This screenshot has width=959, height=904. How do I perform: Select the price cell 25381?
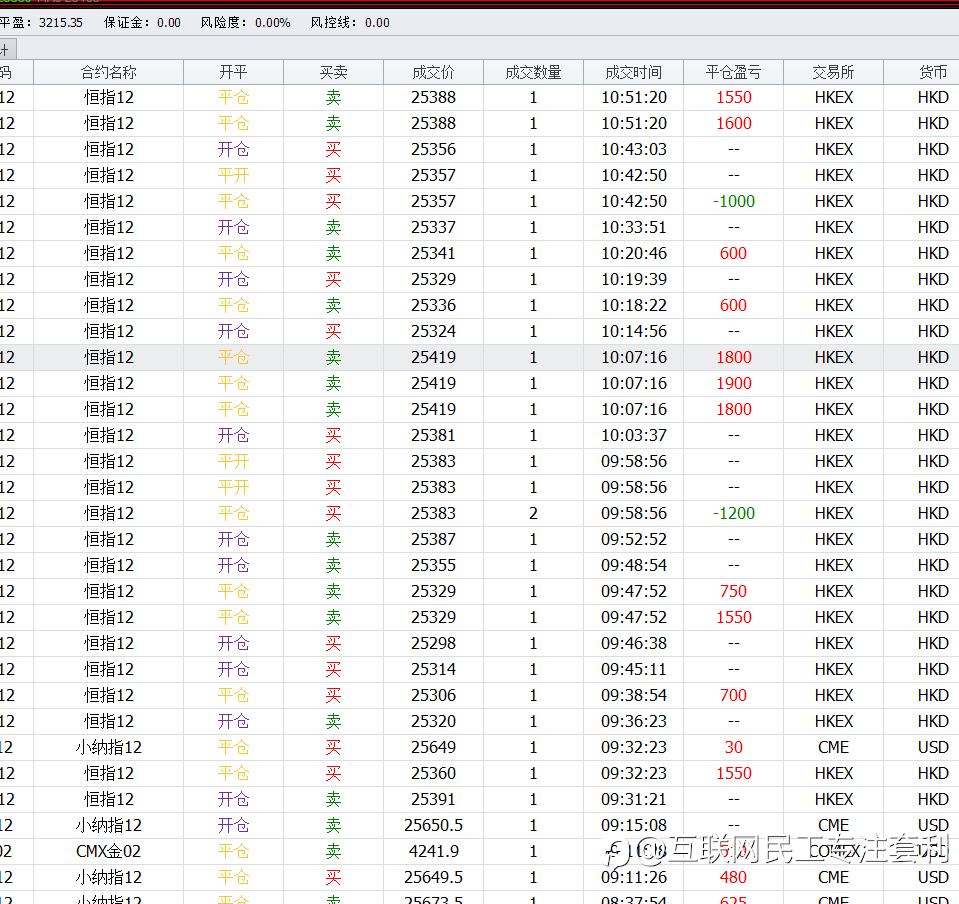click(x=434, y=435)
